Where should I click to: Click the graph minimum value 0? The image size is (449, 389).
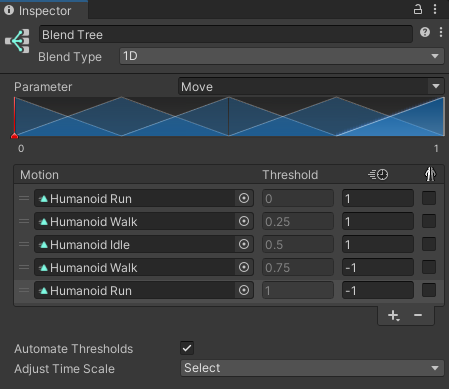click(21, 148)
